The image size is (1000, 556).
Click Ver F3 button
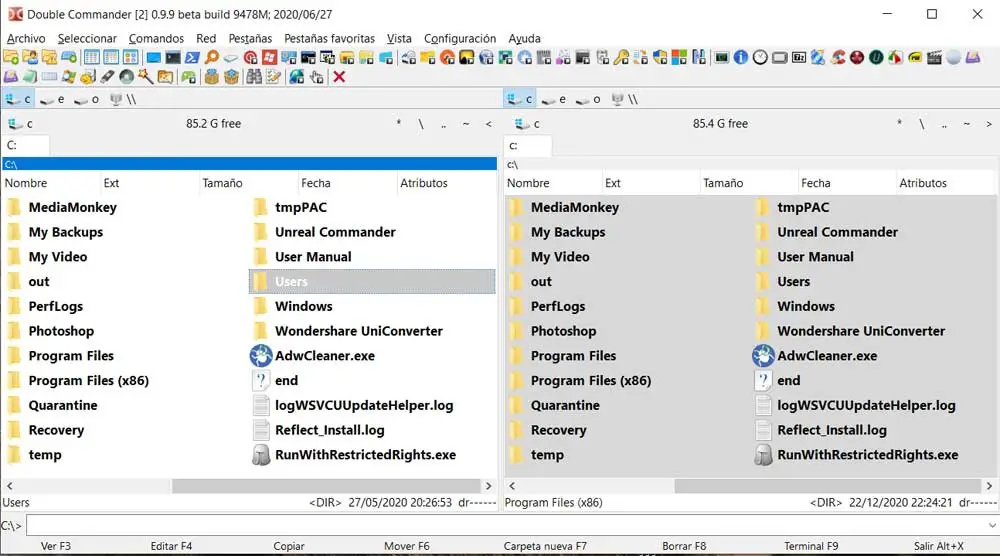point(56,546)
